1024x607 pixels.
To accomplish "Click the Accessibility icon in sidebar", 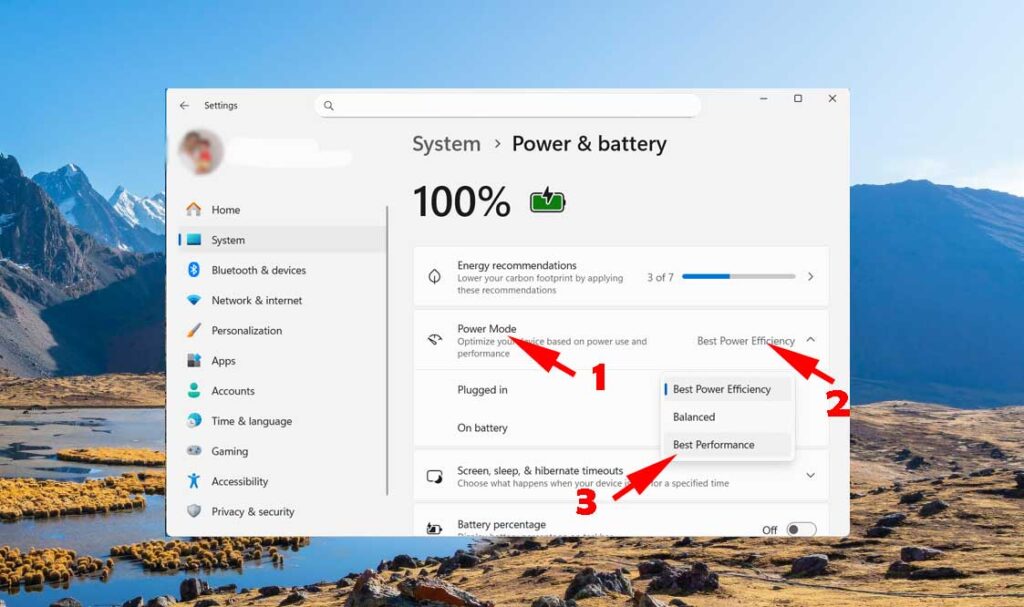I will [194, 481].
